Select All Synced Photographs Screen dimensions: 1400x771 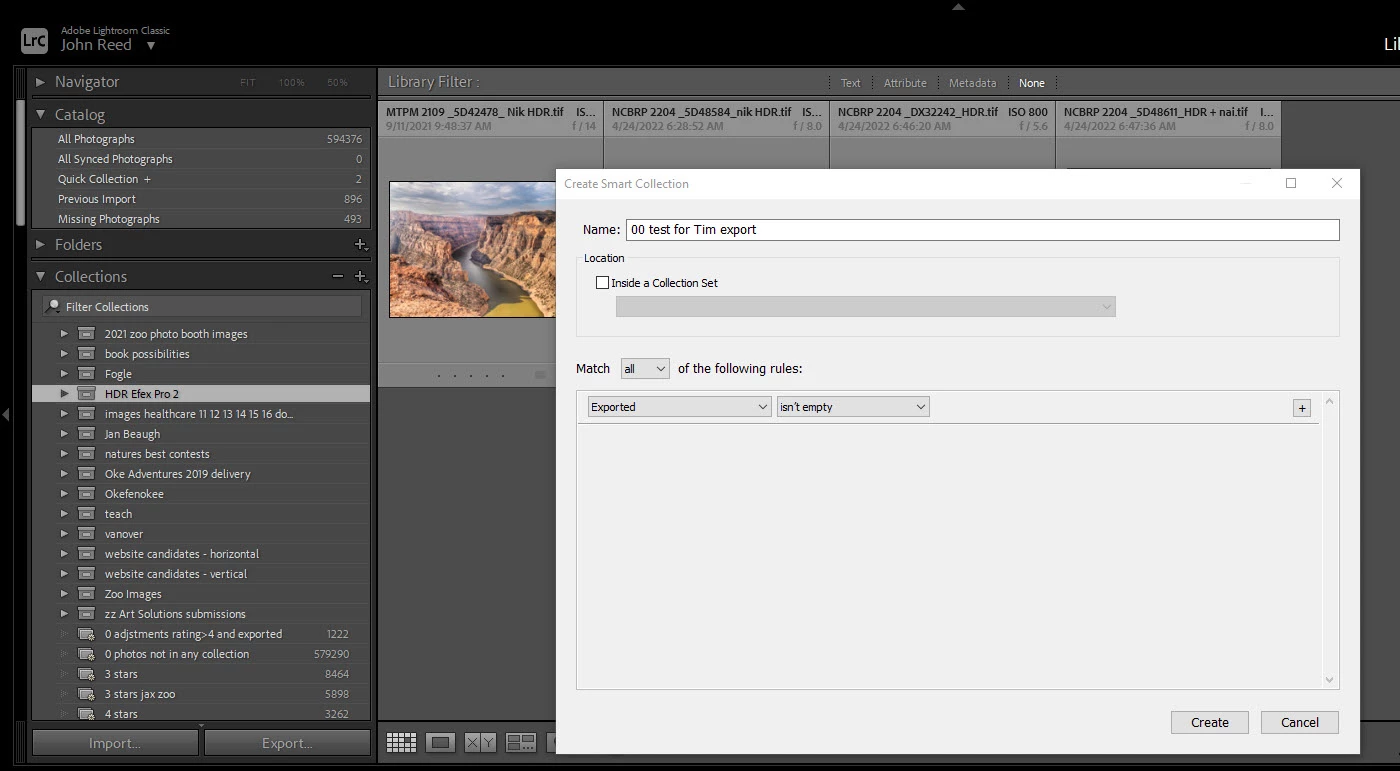pos(201,159)
